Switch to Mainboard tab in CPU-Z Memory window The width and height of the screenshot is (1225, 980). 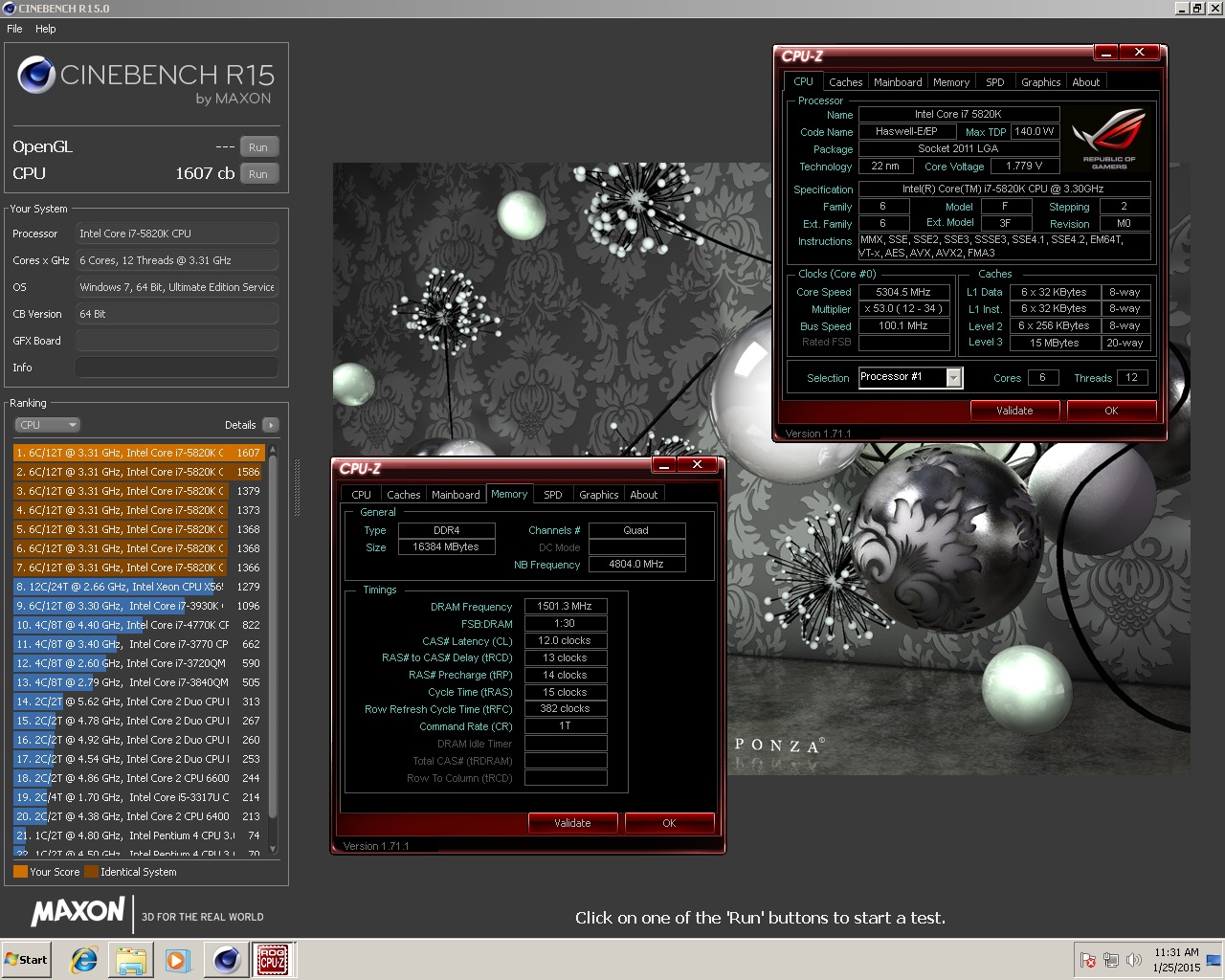pyautogui.click(x=456, y=495)
